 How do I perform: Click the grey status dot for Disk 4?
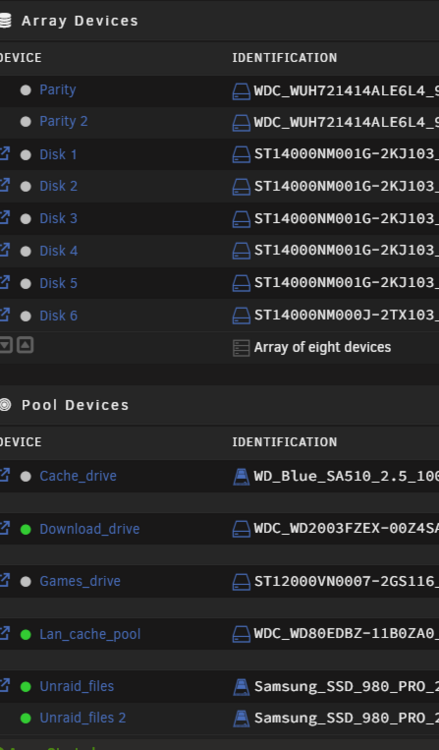tap(26, 252)
